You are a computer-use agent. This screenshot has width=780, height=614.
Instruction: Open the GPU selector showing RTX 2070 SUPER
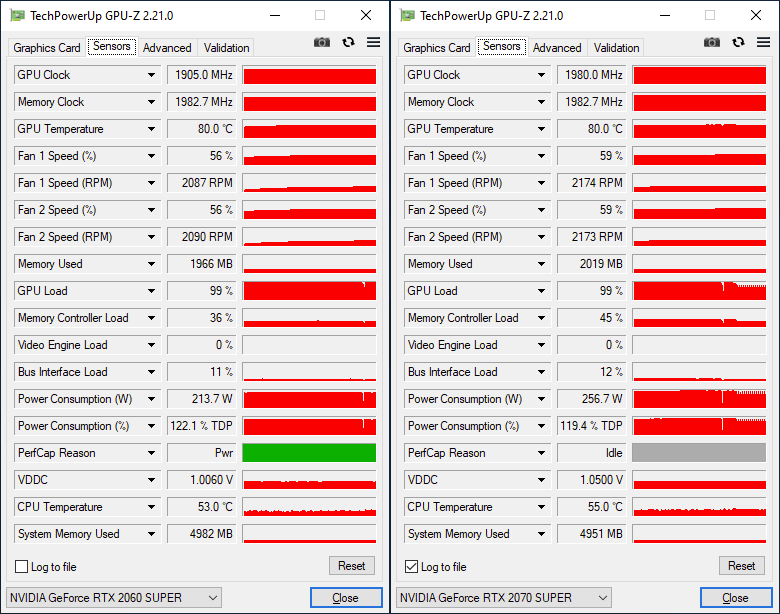click(504, 598)
